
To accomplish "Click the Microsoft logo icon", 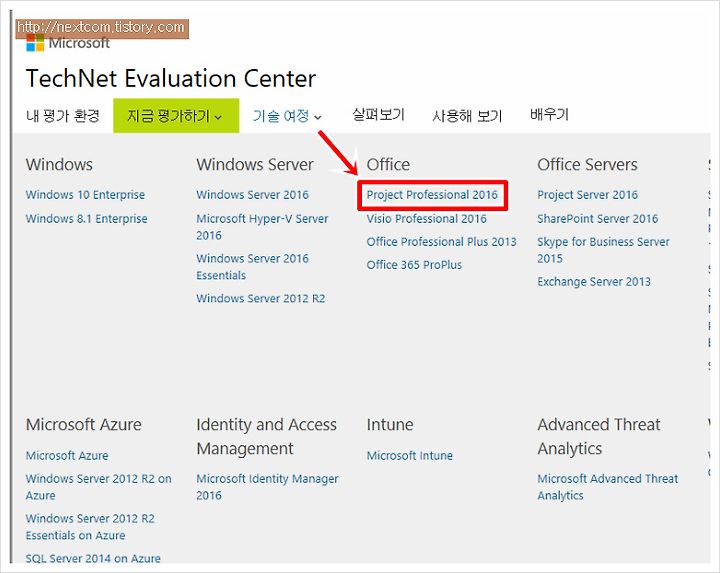I will pyautogui.click(x=35, y=43).
